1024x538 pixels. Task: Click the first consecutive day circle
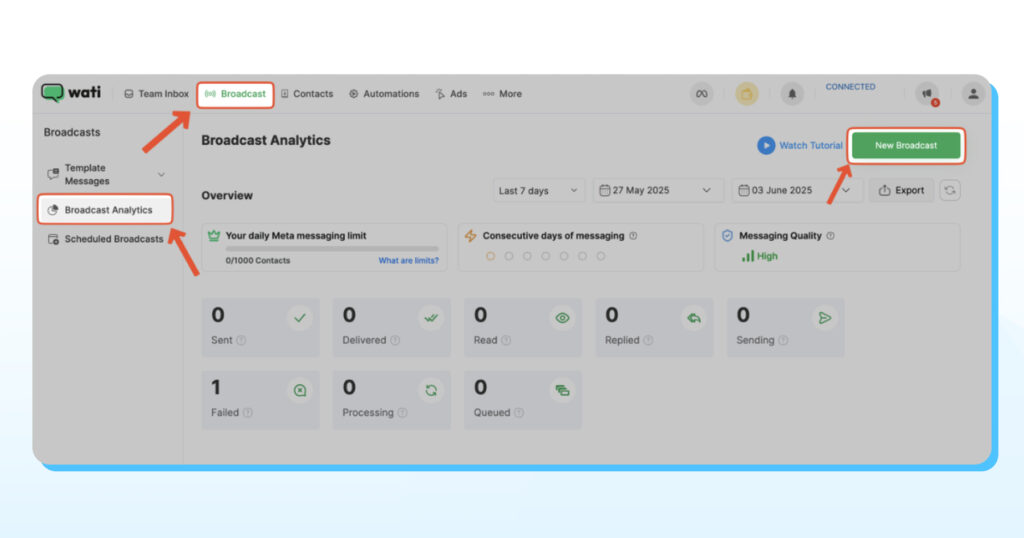[x=490, y=256]
